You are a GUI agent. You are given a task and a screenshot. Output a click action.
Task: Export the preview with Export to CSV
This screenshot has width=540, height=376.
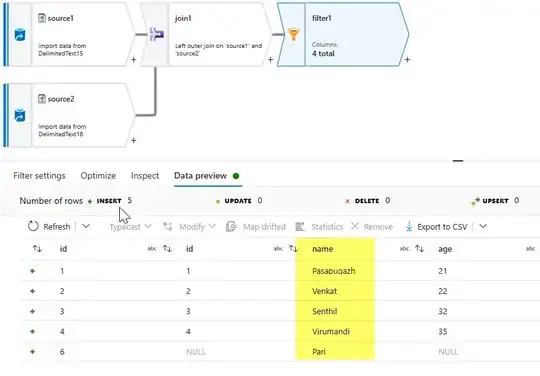tap(436, 227)
